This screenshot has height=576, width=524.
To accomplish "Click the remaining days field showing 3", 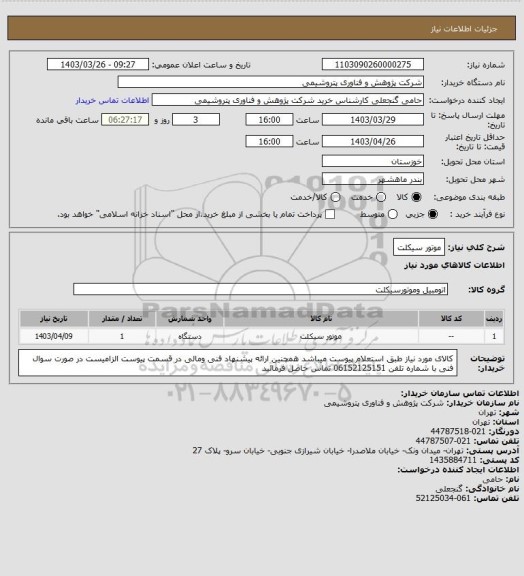I will (x=196, y=120).
